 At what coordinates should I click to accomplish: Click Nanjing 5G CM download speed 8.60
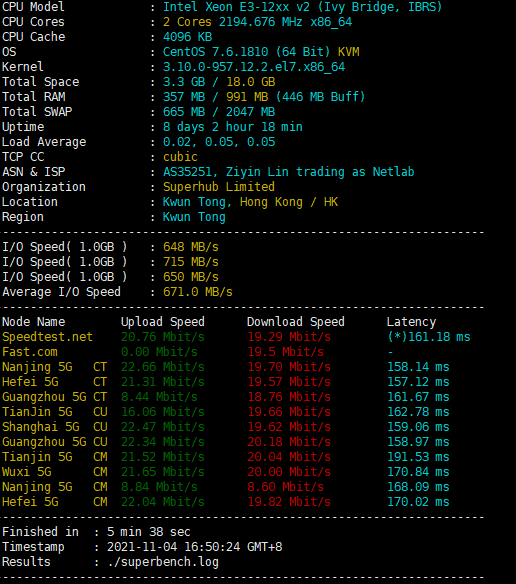coord(285,487)
